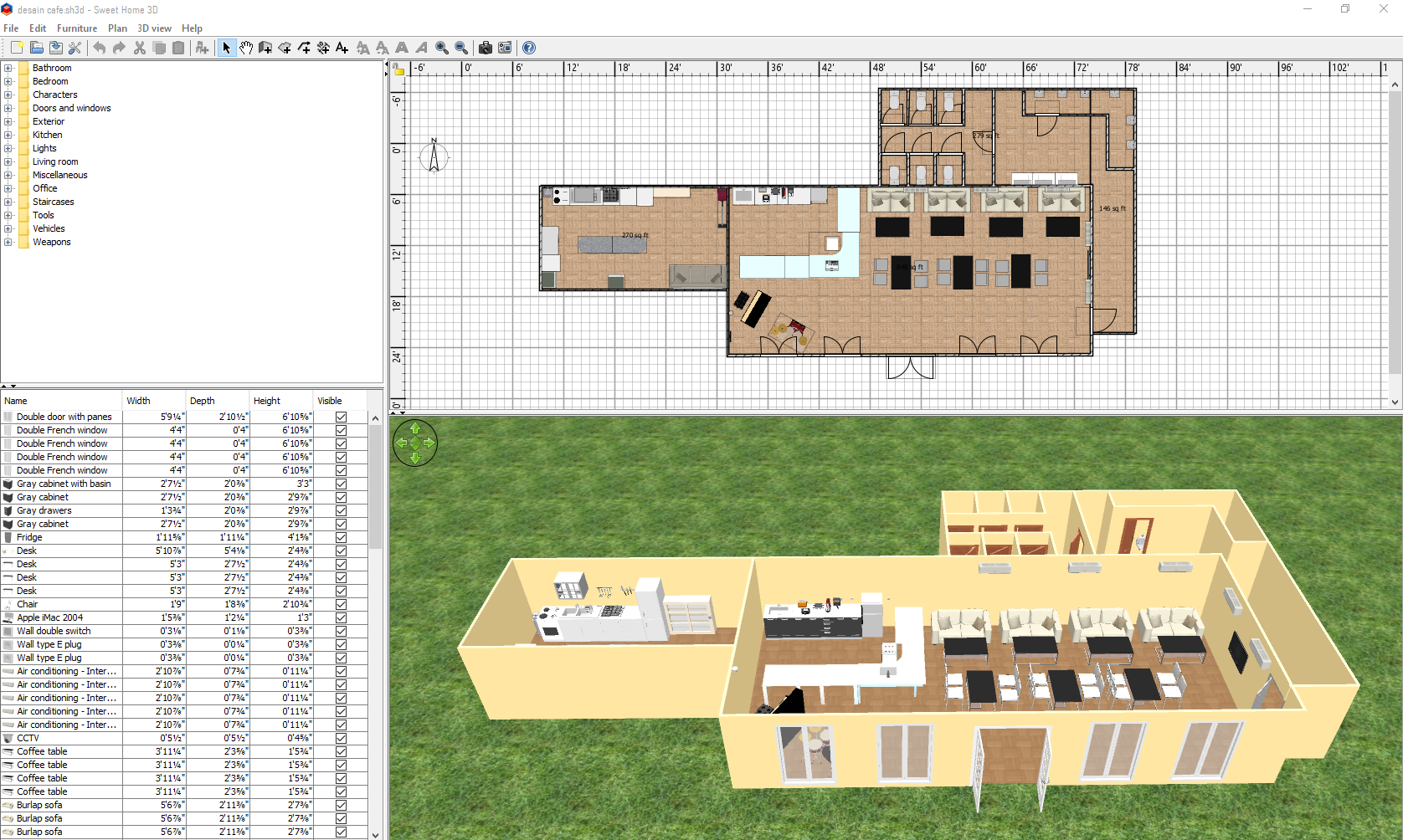Open the 3D view menu
Viewport: 1403px width, 840px height.
click(154, 28)
